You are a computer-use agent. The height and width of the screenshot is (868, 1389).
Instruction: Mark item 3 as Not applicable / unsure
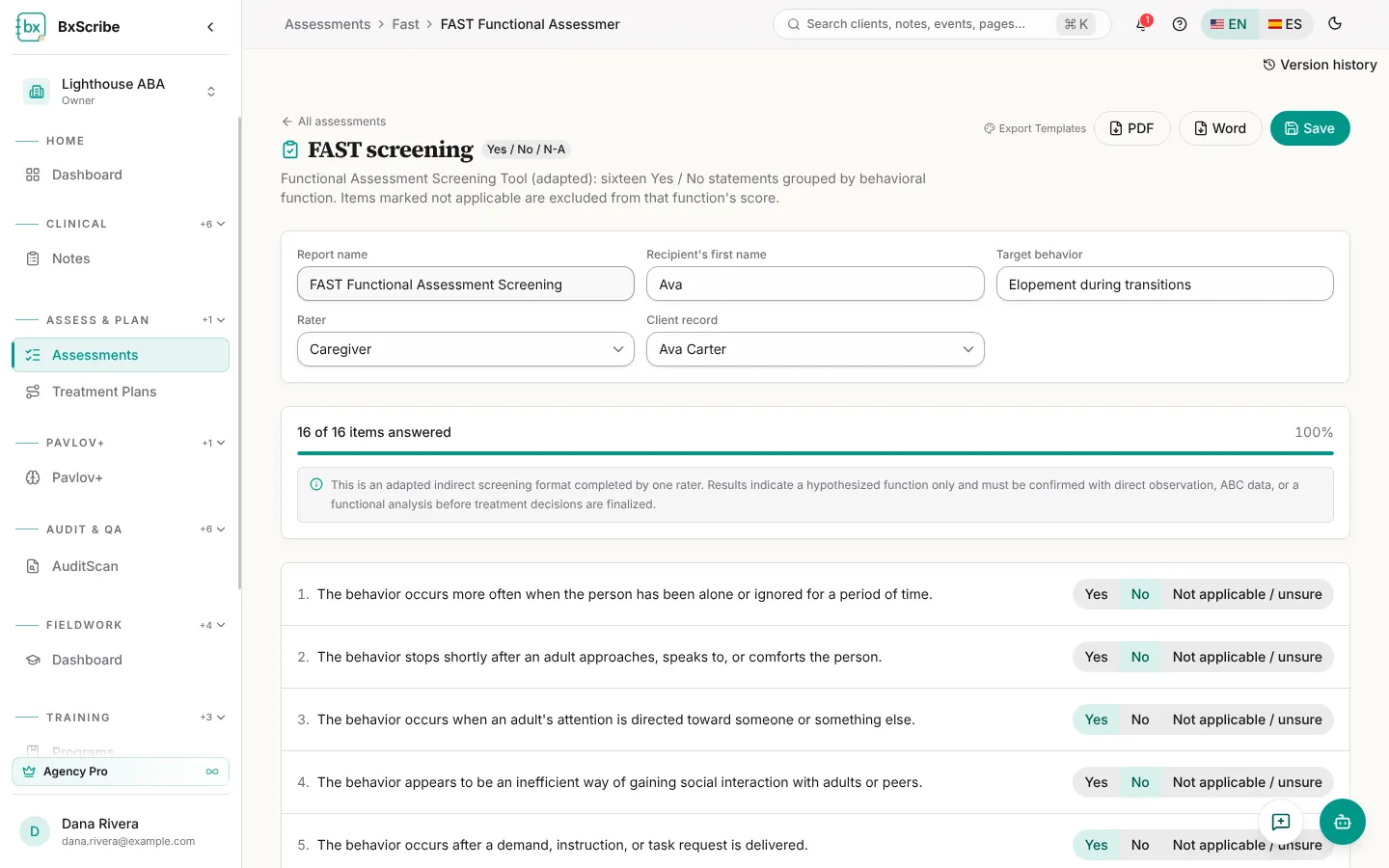(1247, 719)
